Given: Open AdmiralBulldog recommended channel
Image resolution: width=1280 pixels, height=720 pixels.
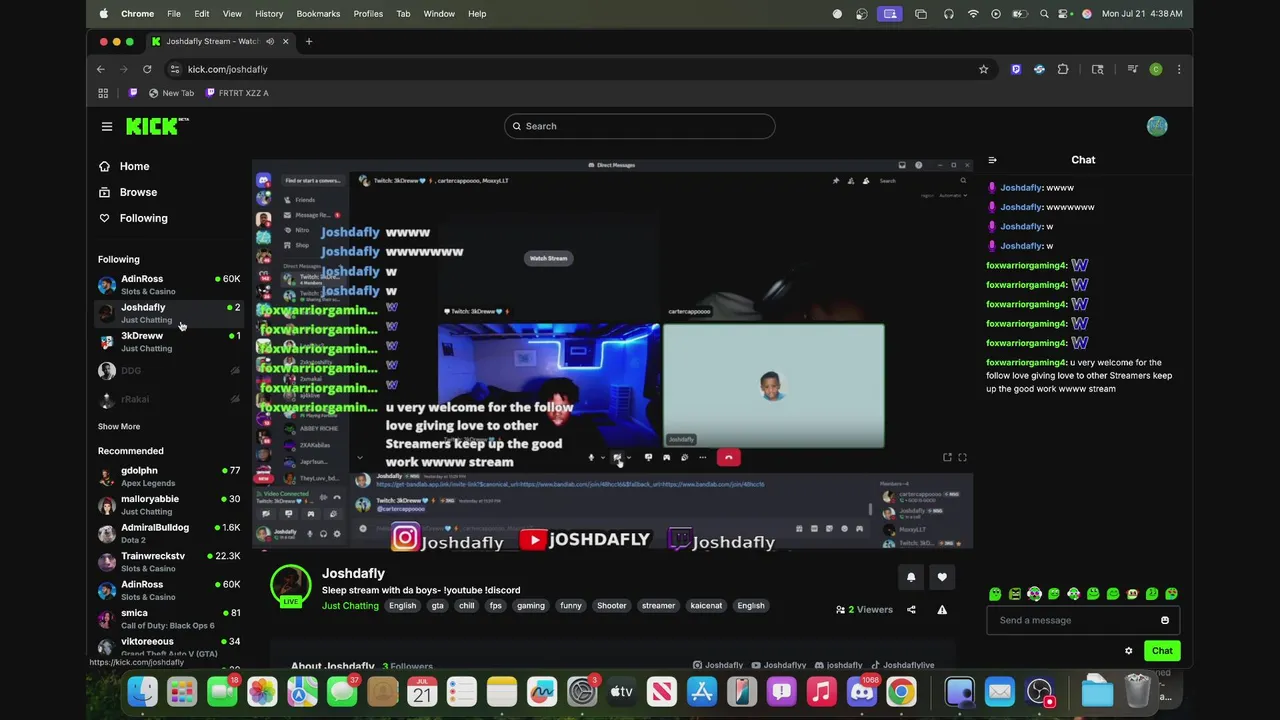Looking at the screenshot, I should pos(169,533).
